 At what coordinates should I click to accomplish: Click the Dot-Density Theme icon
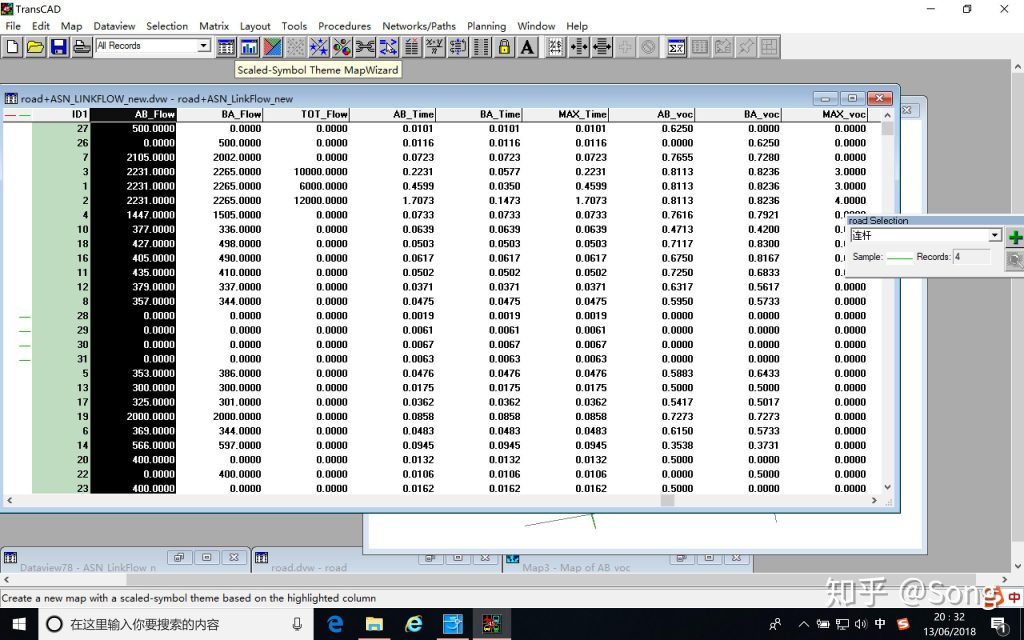[296, 47]
